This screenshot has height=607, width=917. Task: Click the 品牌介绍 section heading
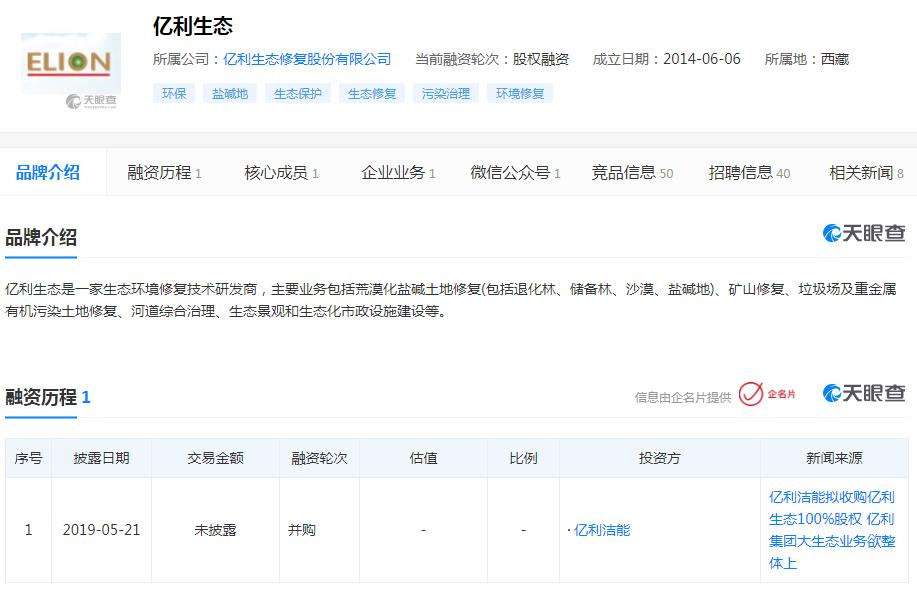coord(41,237)
